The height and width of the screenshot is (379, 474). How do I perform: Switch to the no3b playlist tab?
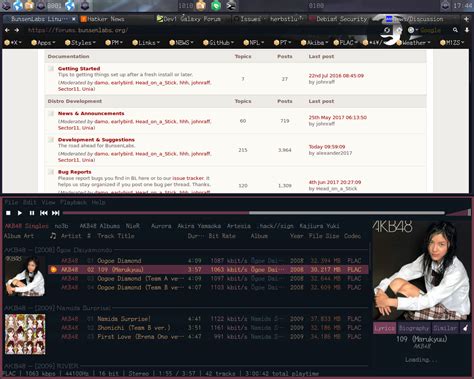click(x=61, y=226)
